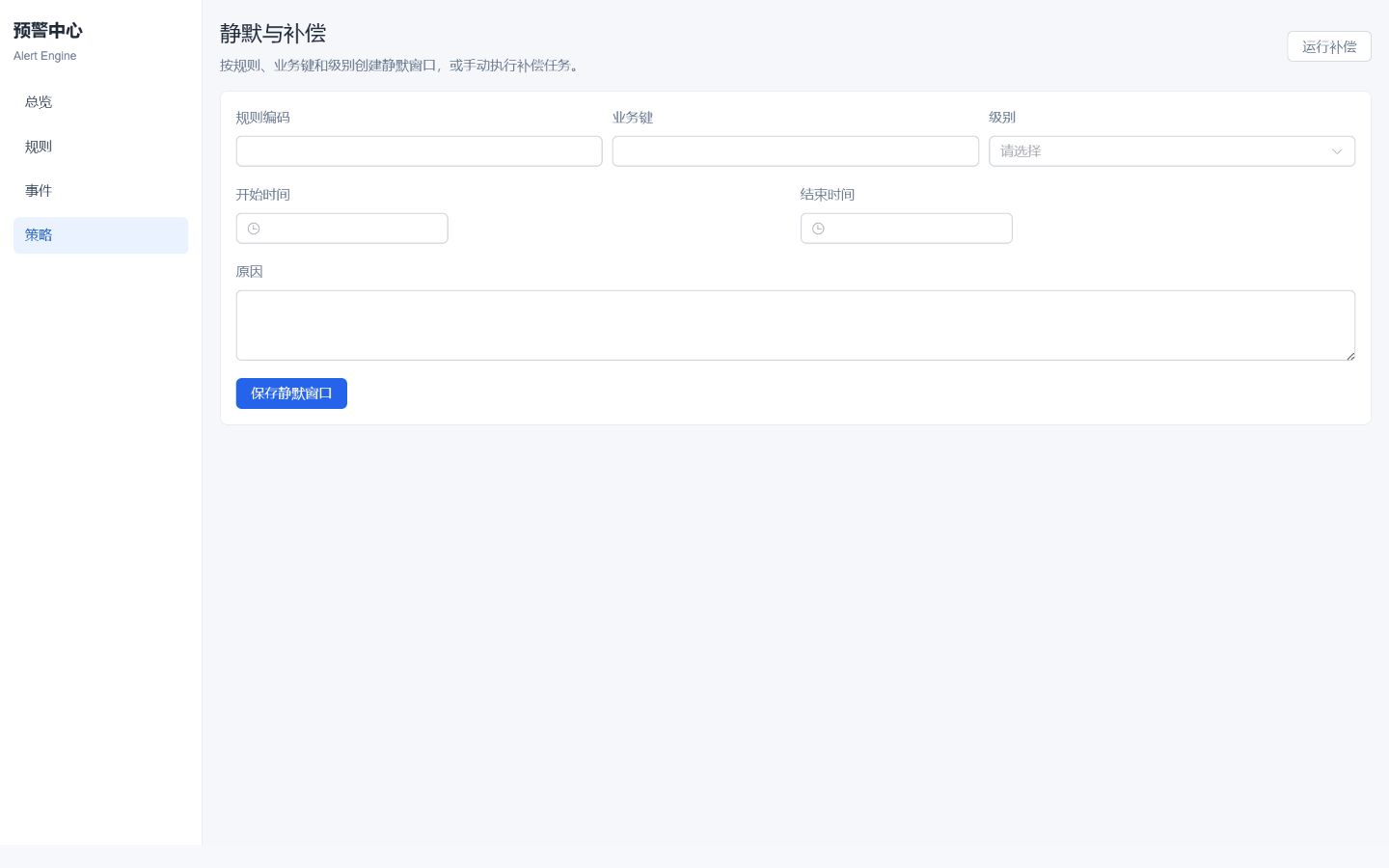The width and height of the screenshot is (1389, 868).
Task: Click the 结束时间 clock icon
Action: click(x=818, y=229)
